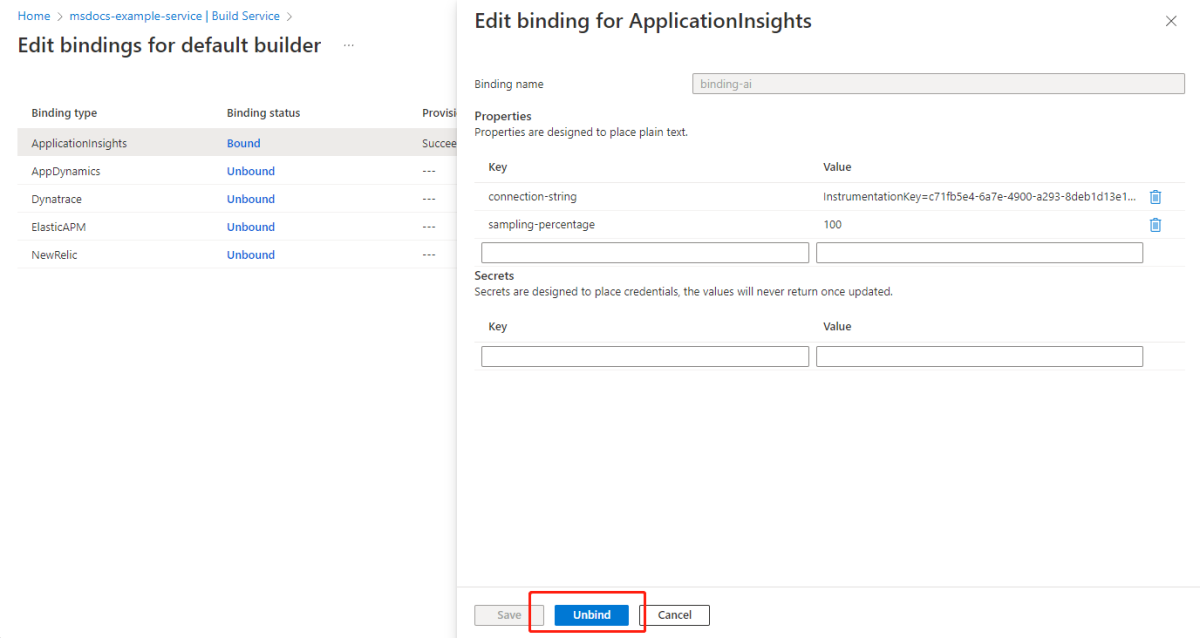The width and height of the screenshot is (1200, 638).
Task: Open msdocs-example-service Build Service breadcrumb
Action: (175, 16)
